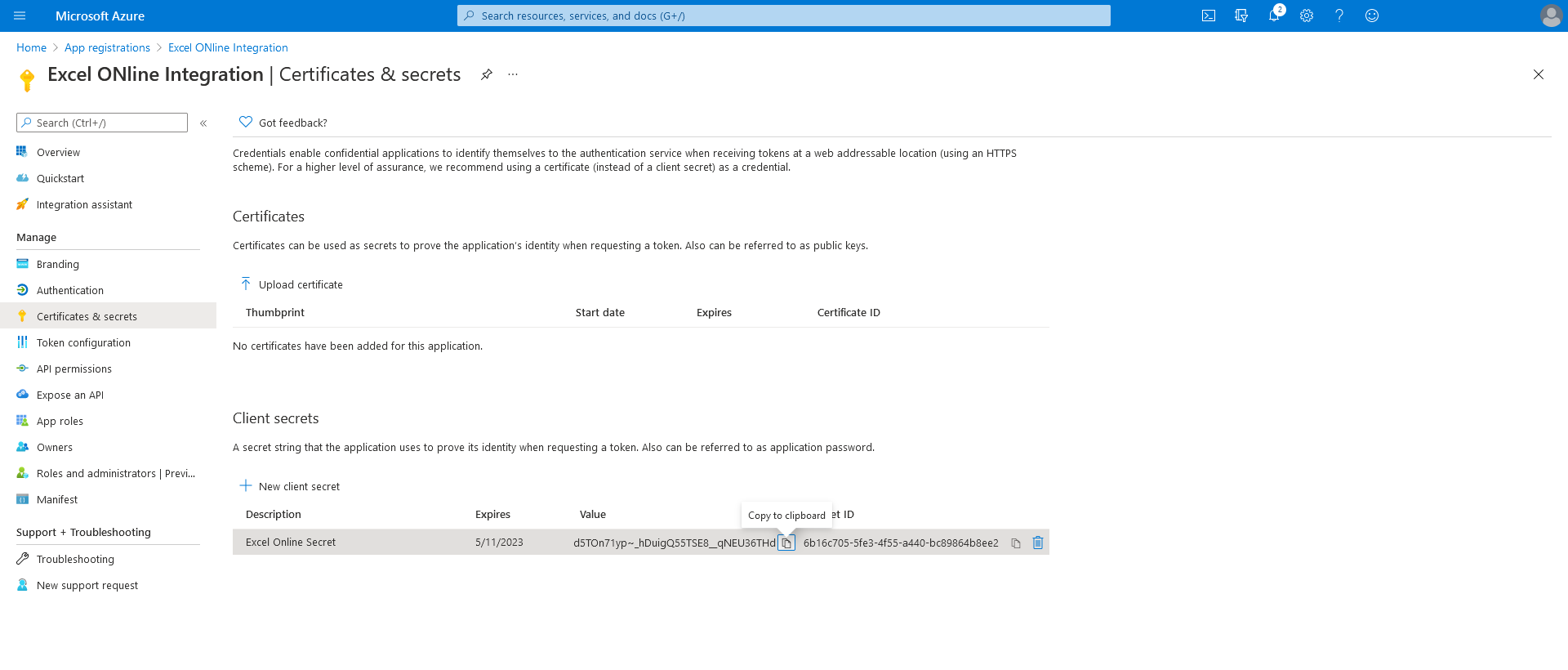The image size is (1568, 670).
Task: Copy the Secret ID to clipboard
Action: click(x=1016, y=543)
